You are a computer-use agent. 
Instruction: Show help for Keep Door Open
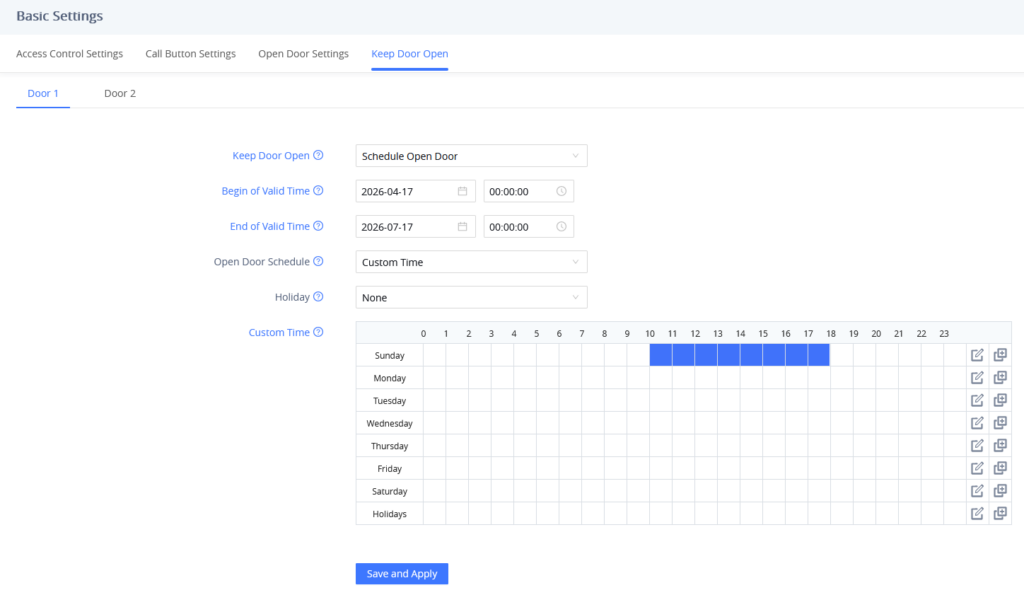[318, 155]
